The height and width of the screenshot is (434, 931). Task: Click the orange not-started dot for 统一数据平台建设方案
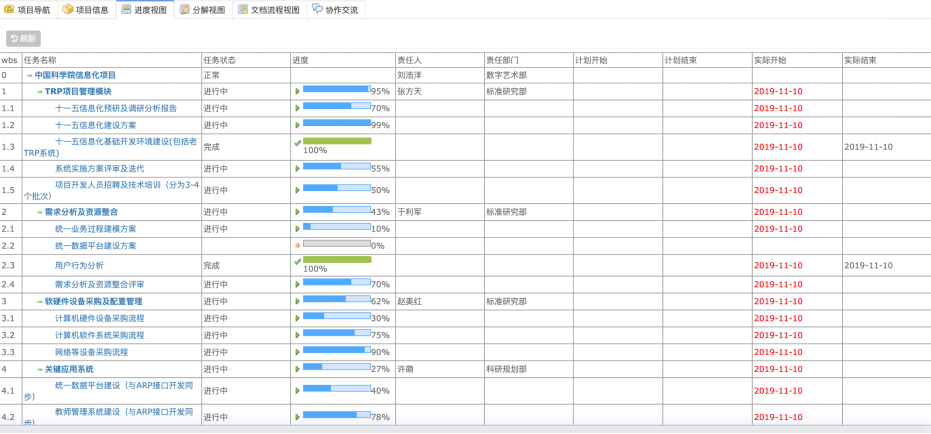coord(298,246)
